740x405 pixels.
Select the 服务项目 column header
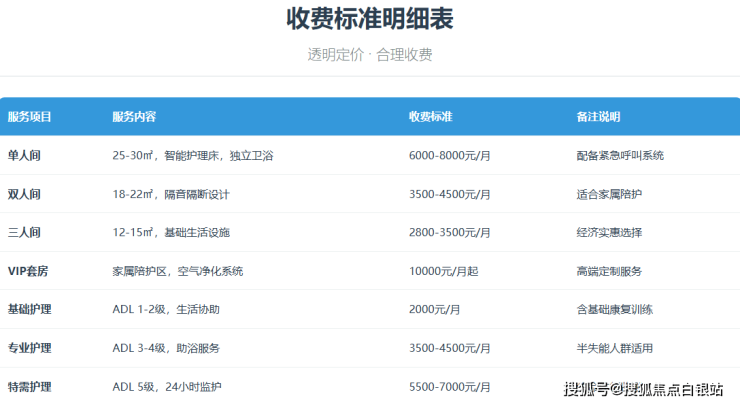click(x=30, y=117)
